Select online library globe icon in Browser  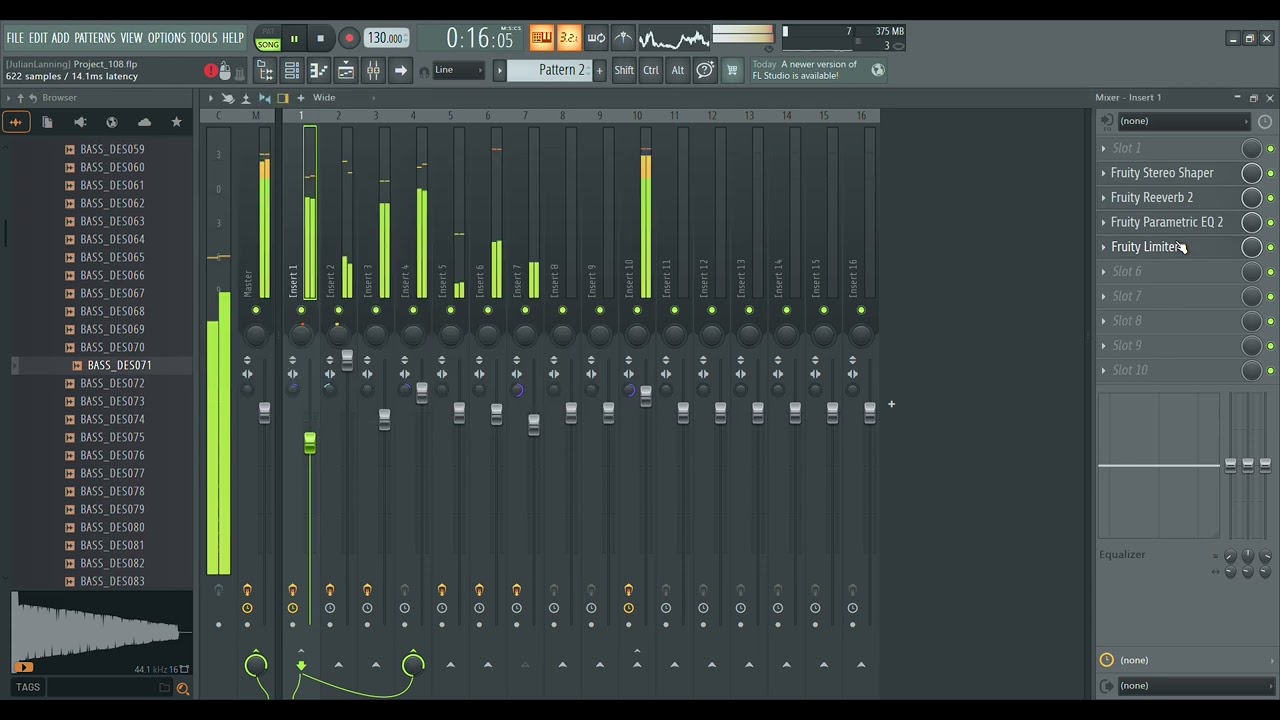click(x=112, y=122)
